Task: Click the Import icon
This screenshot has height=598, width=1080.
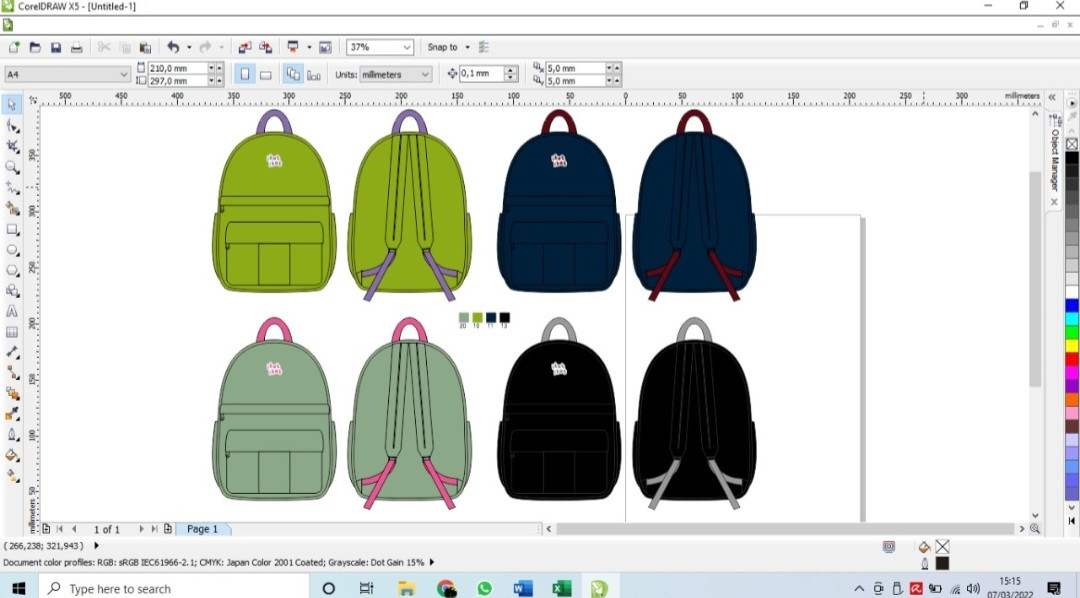Action: [245, 47]
